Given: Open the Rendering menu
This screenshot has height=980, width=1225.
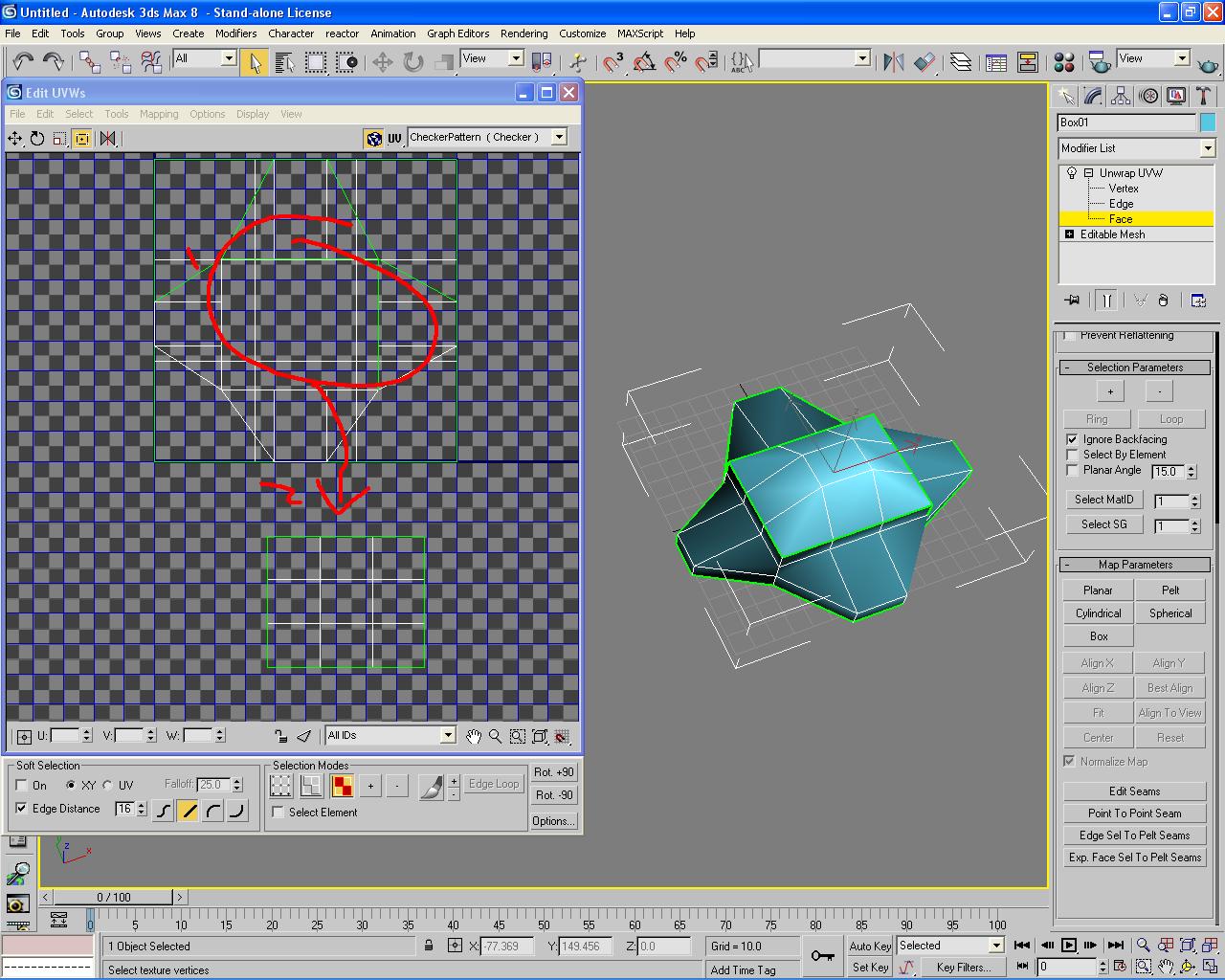Looking at the screenshot, I should [524, 33].
